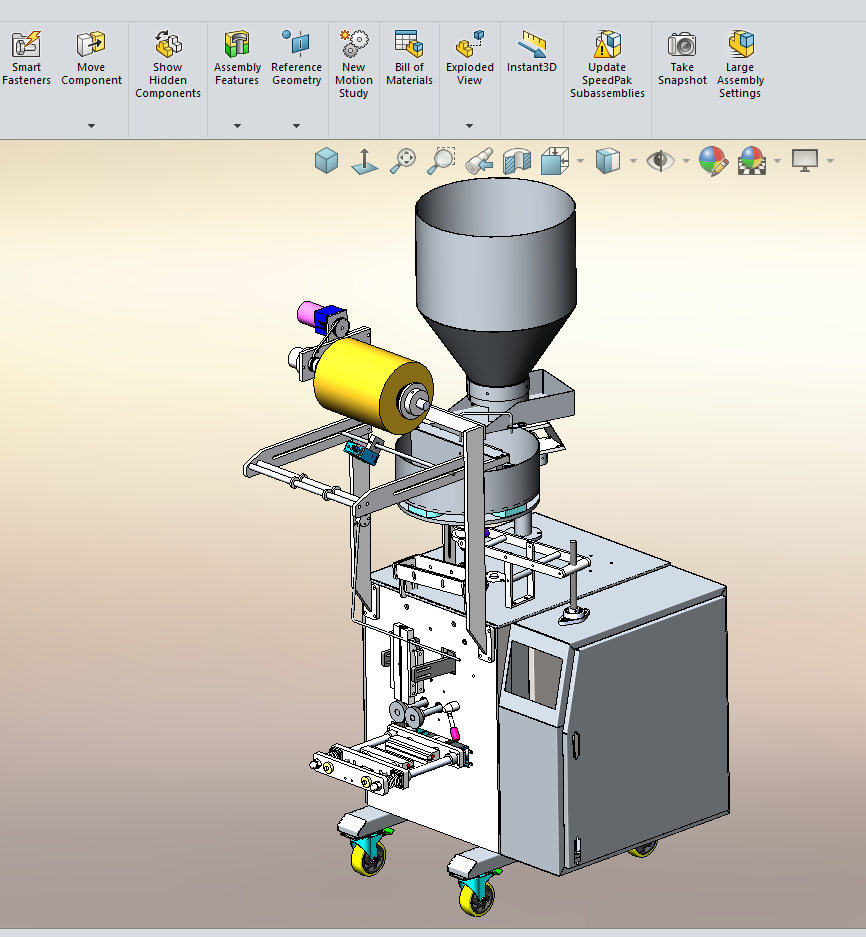Screen dimensions: 866x937
Task: Click the Edit Appearance color ball icon
Action: click(713, 161)
